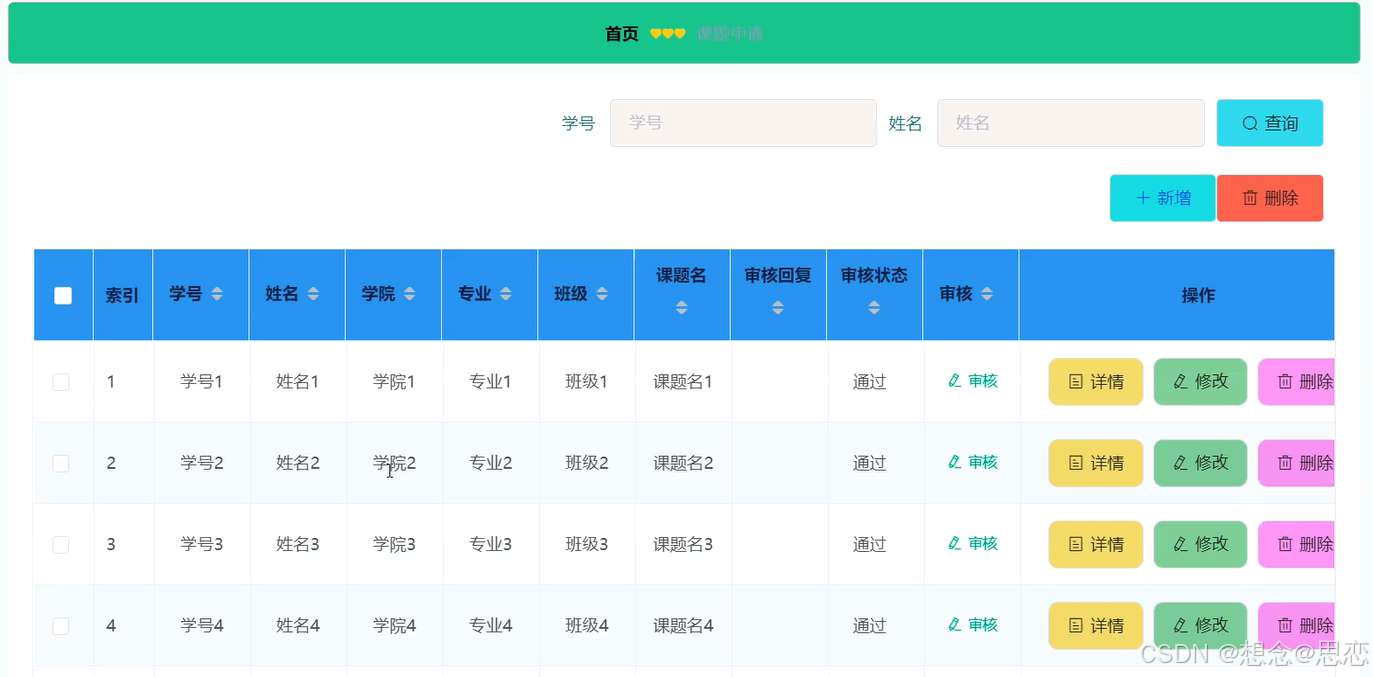
Task: Check the checkbox for row 3
Action: pos(61,544)
